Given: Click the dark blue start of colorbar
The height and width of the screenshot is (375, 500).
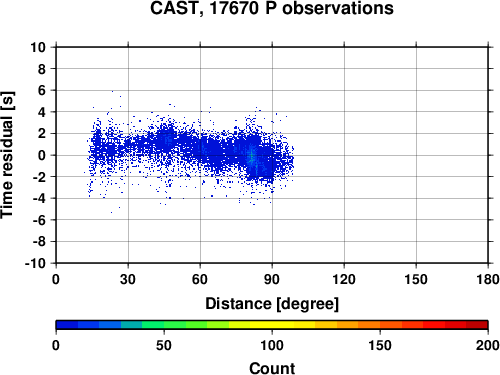Looking at the screenshot, I should coord(67,325).
